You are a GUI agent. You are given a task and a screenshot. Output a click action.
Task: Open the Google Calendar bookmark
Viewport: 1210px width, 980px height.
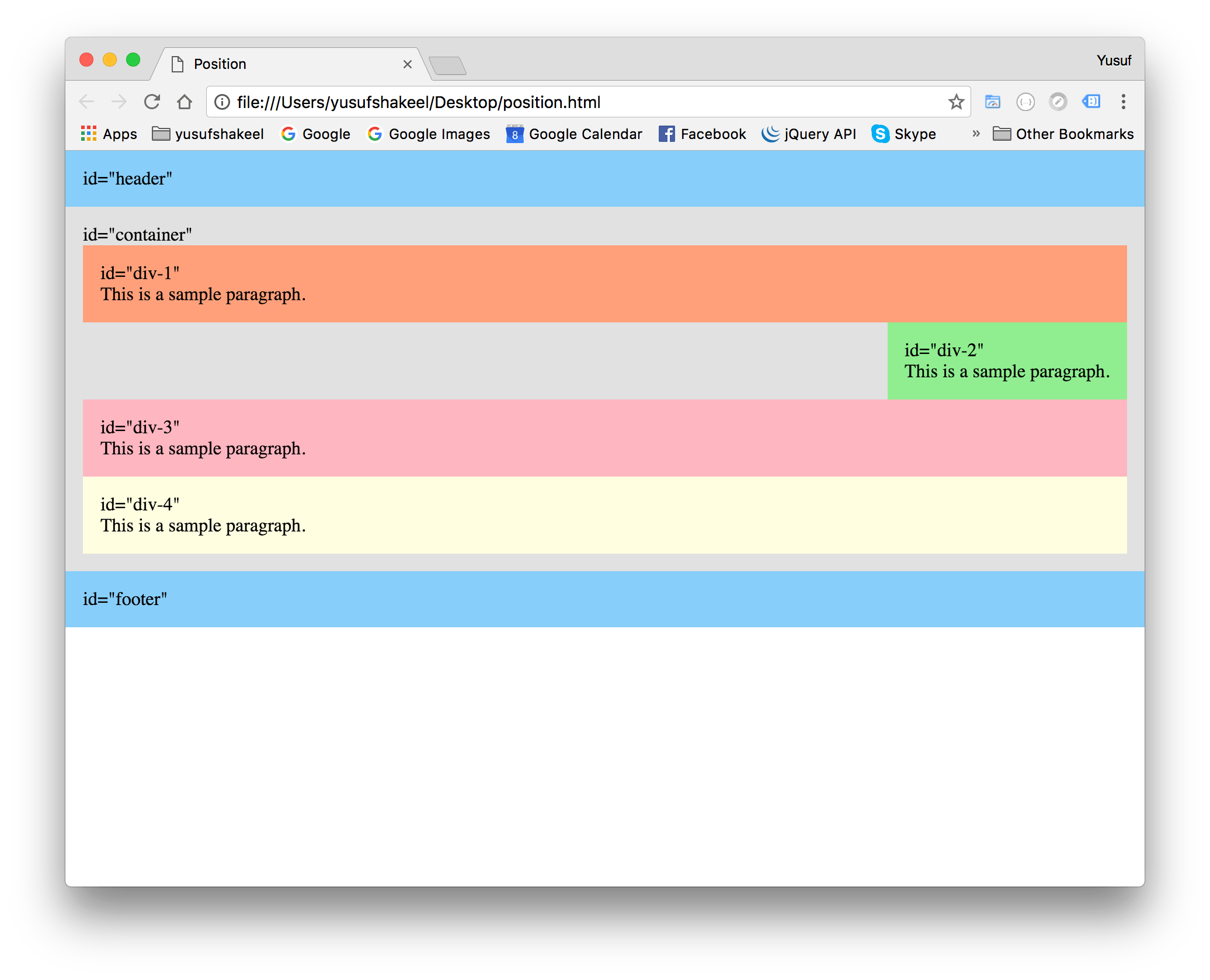click(574, 134)
